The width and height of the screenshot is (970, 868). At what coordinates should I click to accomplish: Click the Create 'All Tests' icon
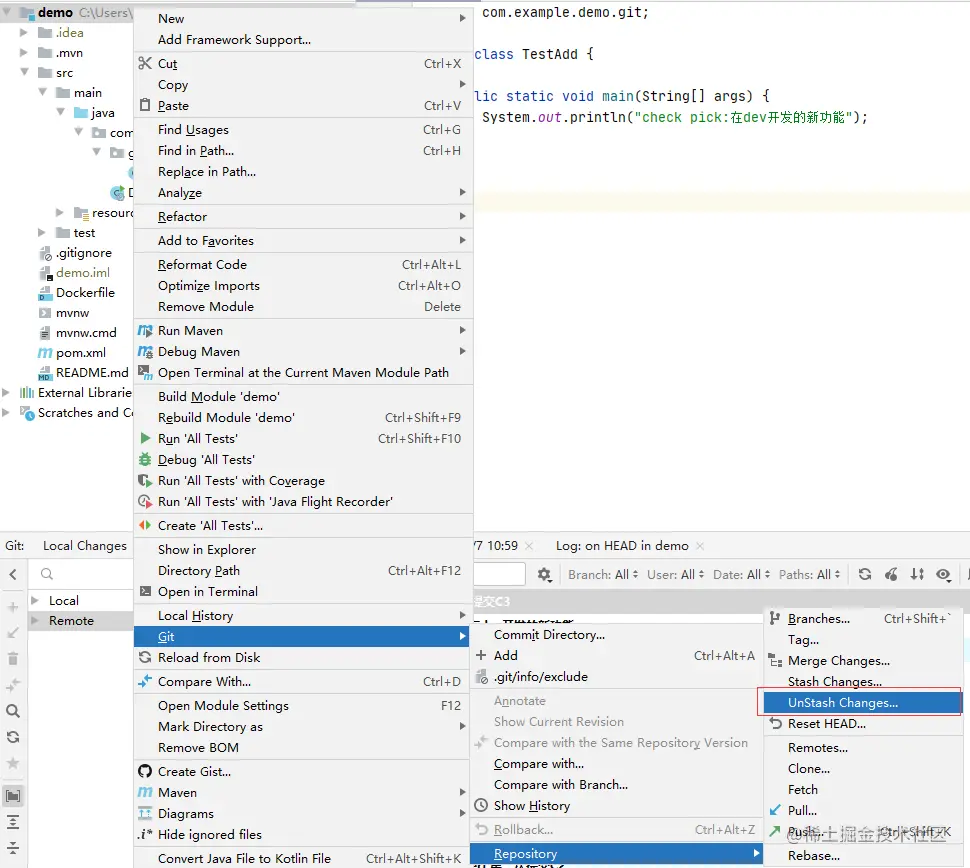click(x=145, y=525)
